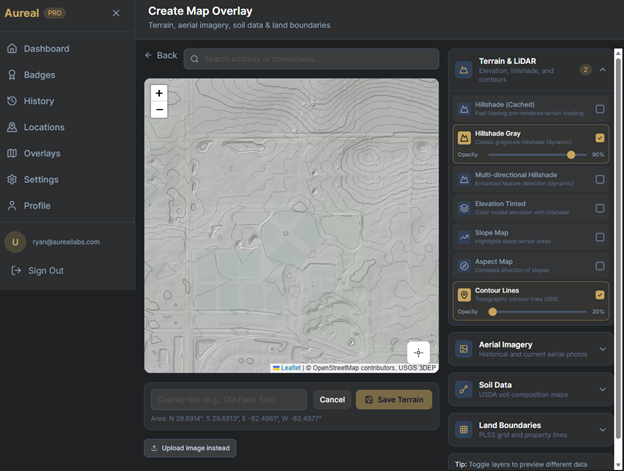
Task: Expand the Soil Data section
Action: coord(603,389)
